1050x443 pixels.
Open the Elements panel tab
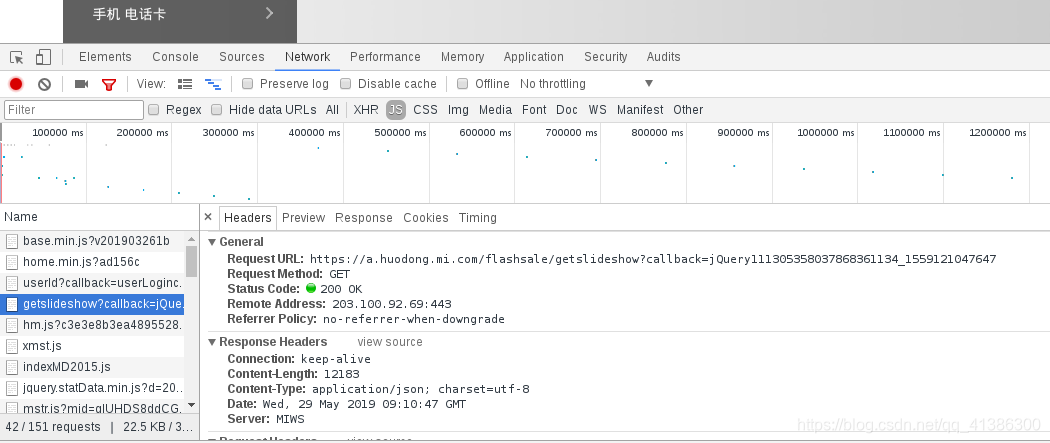(105, 57)
